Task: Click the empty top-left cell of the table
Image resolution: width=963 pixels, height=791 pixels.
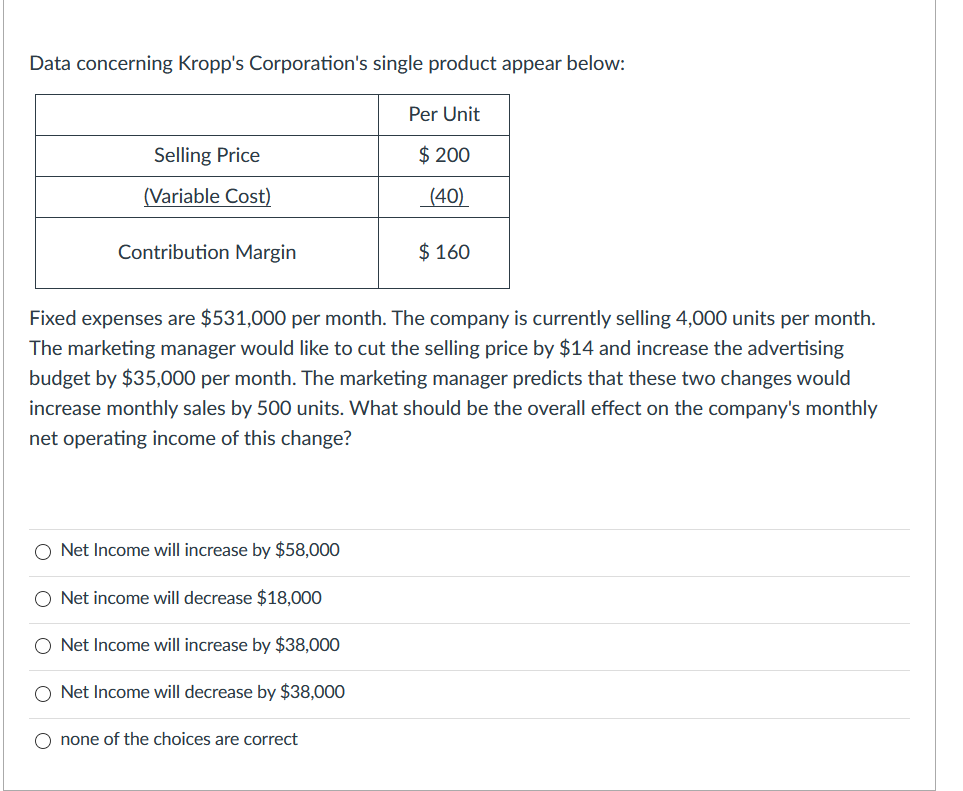Action: coord(206,114)
